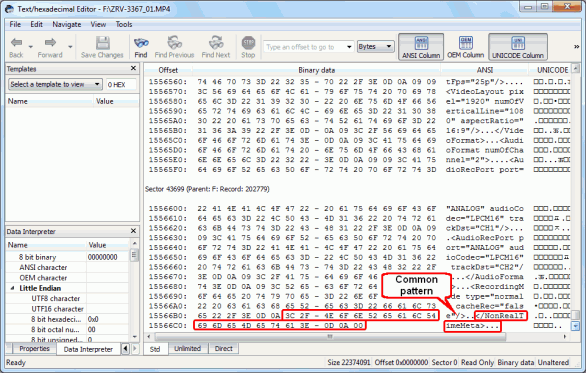The height and width of the screenshot is (373, 586).
Task: Click the Back arrow icon
Action: pyautogui.click(x=16, y=43)
